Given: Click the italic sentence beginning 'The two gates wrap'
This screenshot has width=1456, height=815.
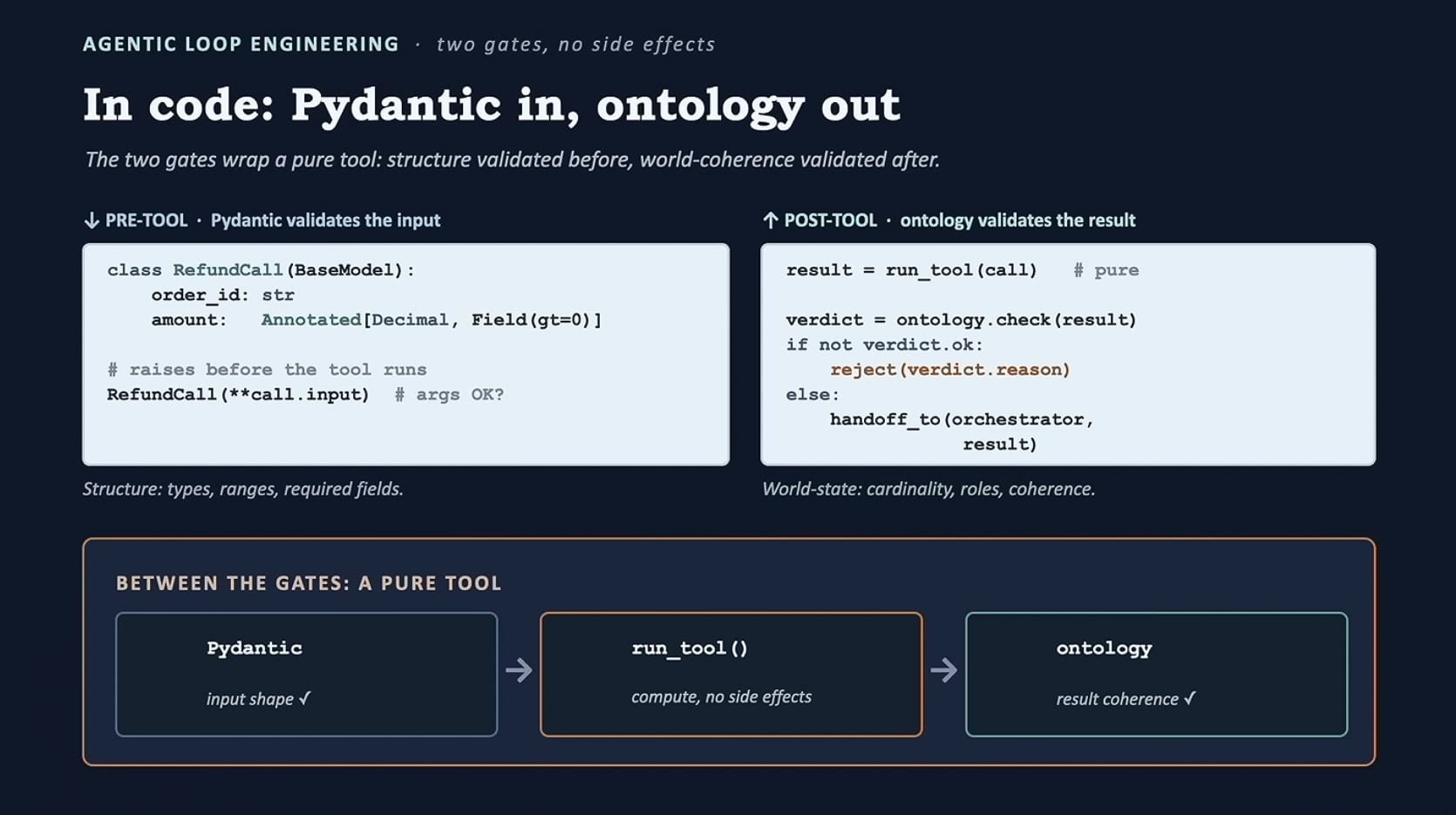Looking at the screenshot, I should (x=512, y=160).
